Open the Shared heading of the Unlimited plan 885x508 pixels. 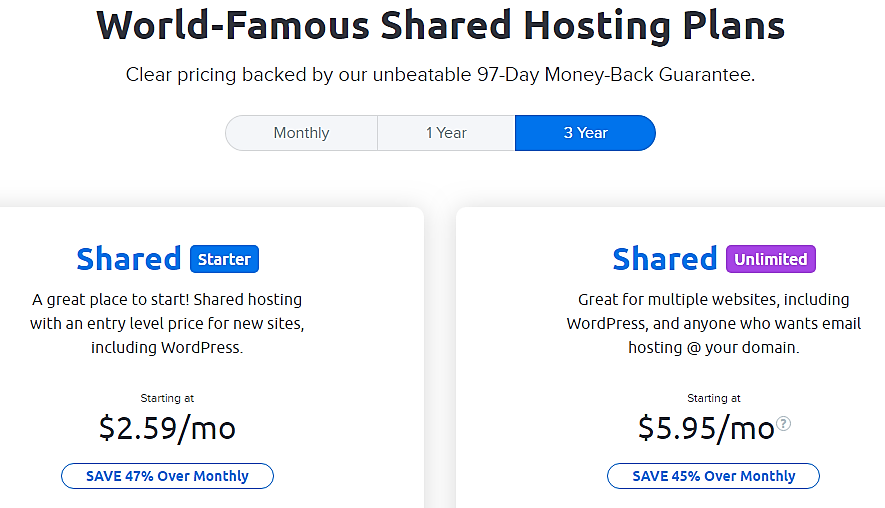[x=664, y=259]
